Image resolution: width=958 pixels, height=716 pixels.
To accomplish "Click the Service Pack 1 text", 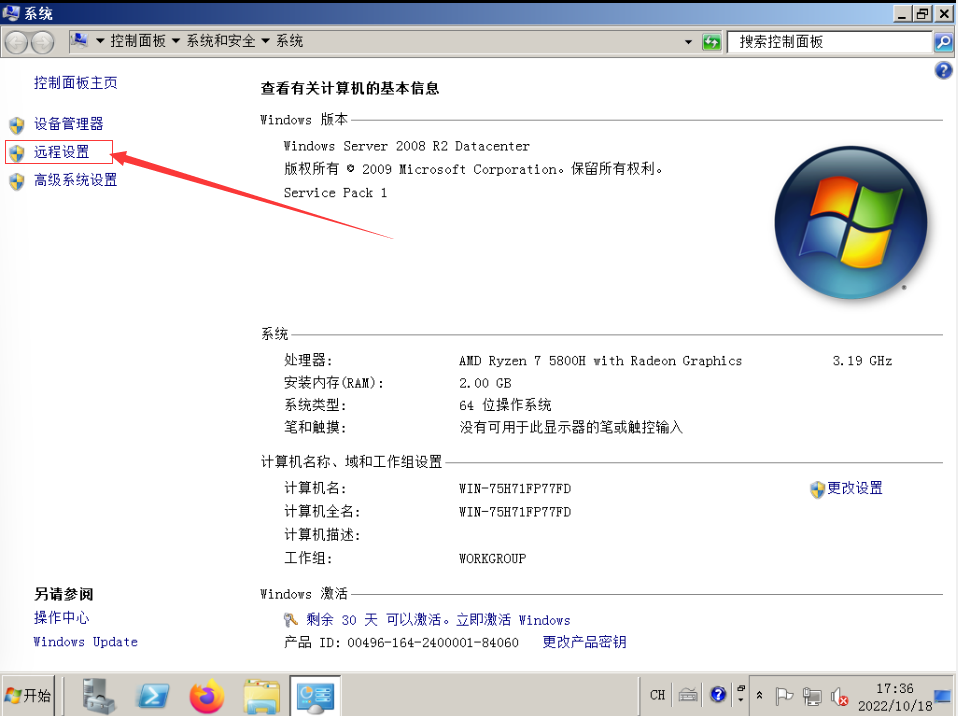I will (x=335, y=192).
